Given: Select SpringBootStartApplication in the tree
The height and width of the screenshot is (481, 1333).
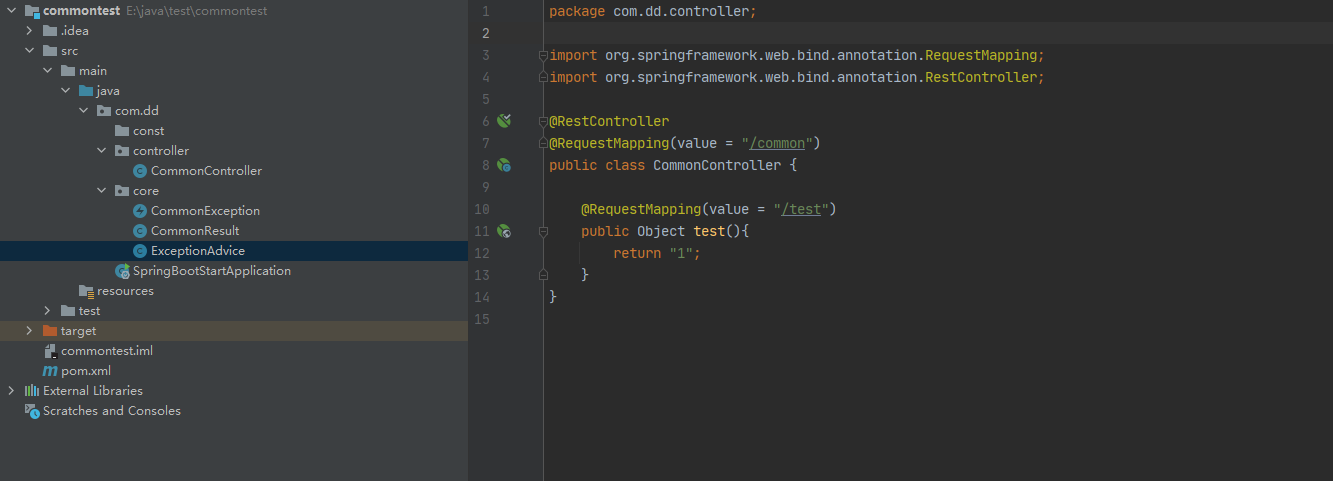Looking at the screenshot, I should click(x=212, y=271).
